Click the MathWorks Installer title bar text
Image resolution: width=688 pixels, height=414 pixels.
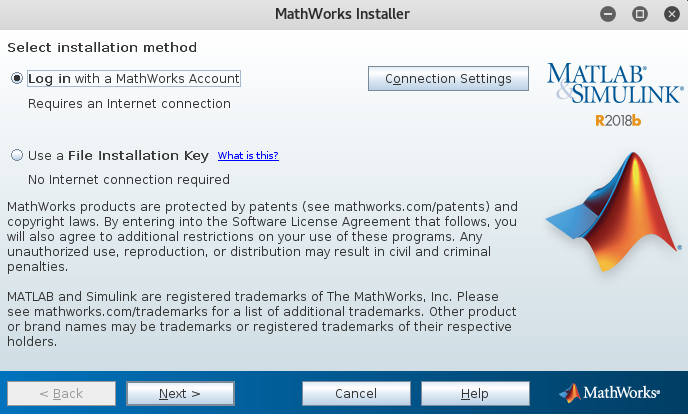click(342, 14)
